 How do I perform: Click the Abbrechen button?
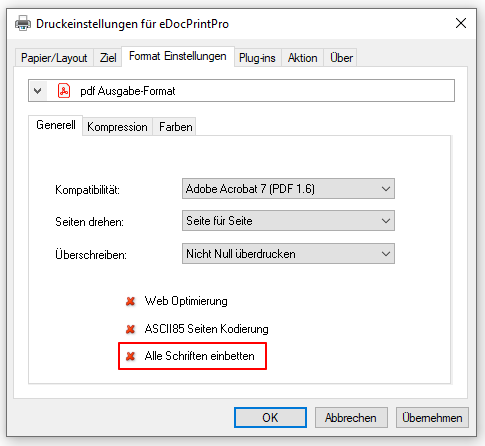click(x=351, y=417)
